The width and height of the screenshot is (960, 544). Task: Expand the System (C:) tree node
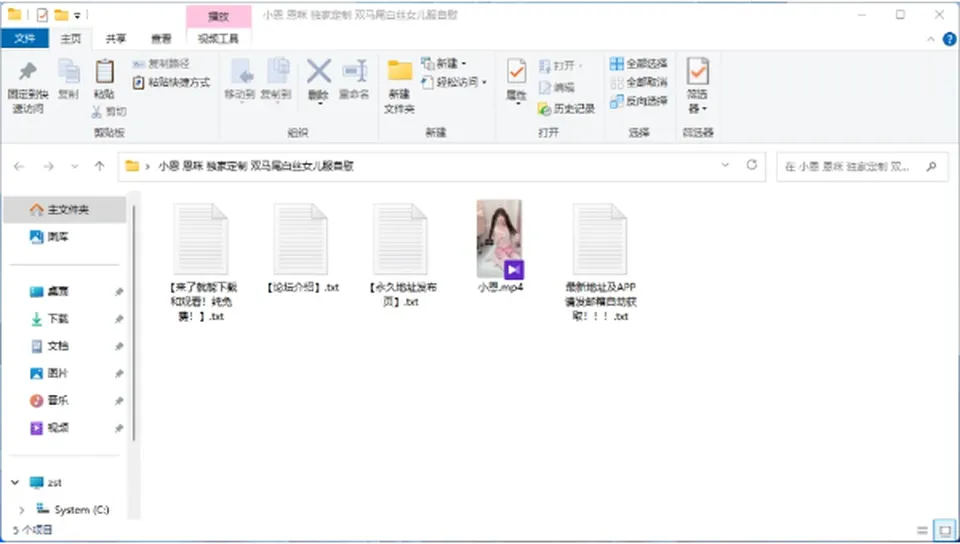22,510
